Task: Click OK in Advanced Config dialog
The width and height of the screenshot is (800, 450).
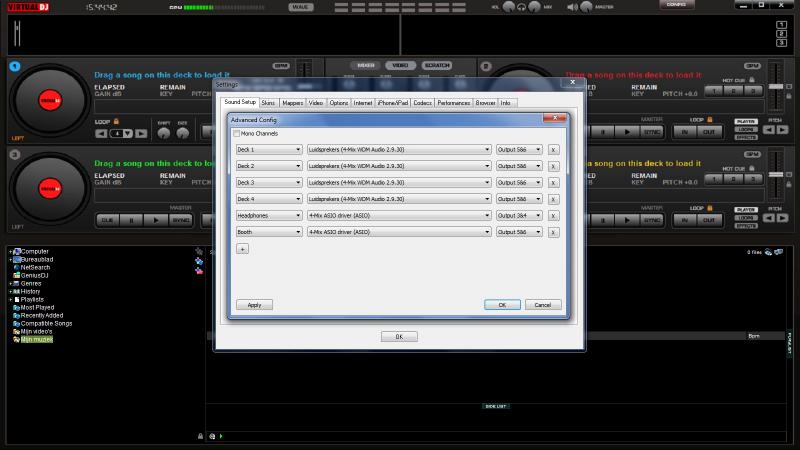Action: tap(502, 305)
